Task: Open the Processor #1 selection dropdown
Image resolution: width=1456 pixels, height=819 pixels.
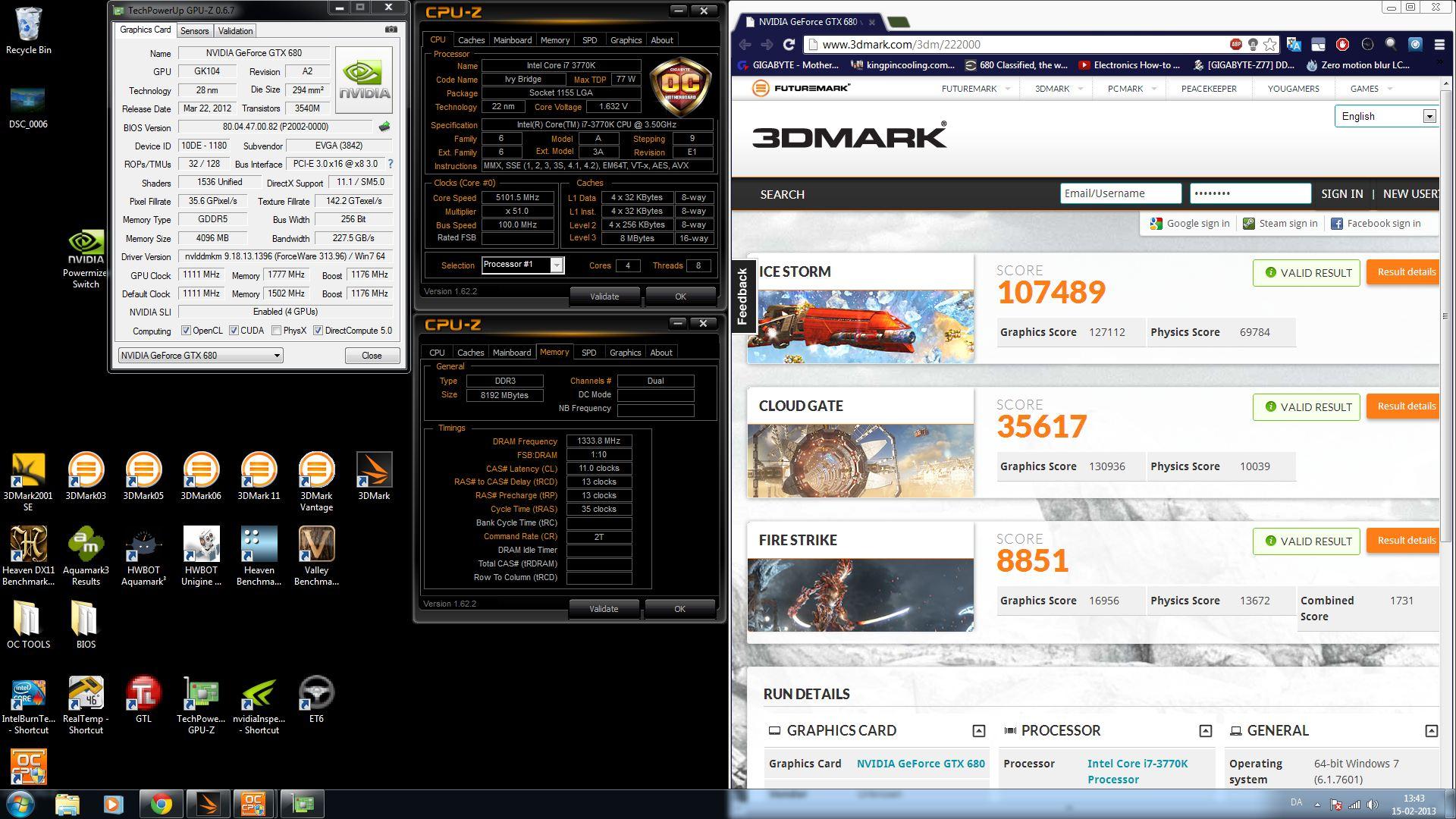Action: pos(522,265)
